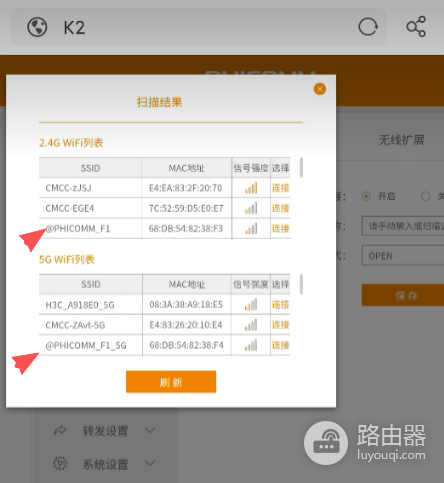Click the 无线扩展 page heading
444x483 pixels.
401,140
